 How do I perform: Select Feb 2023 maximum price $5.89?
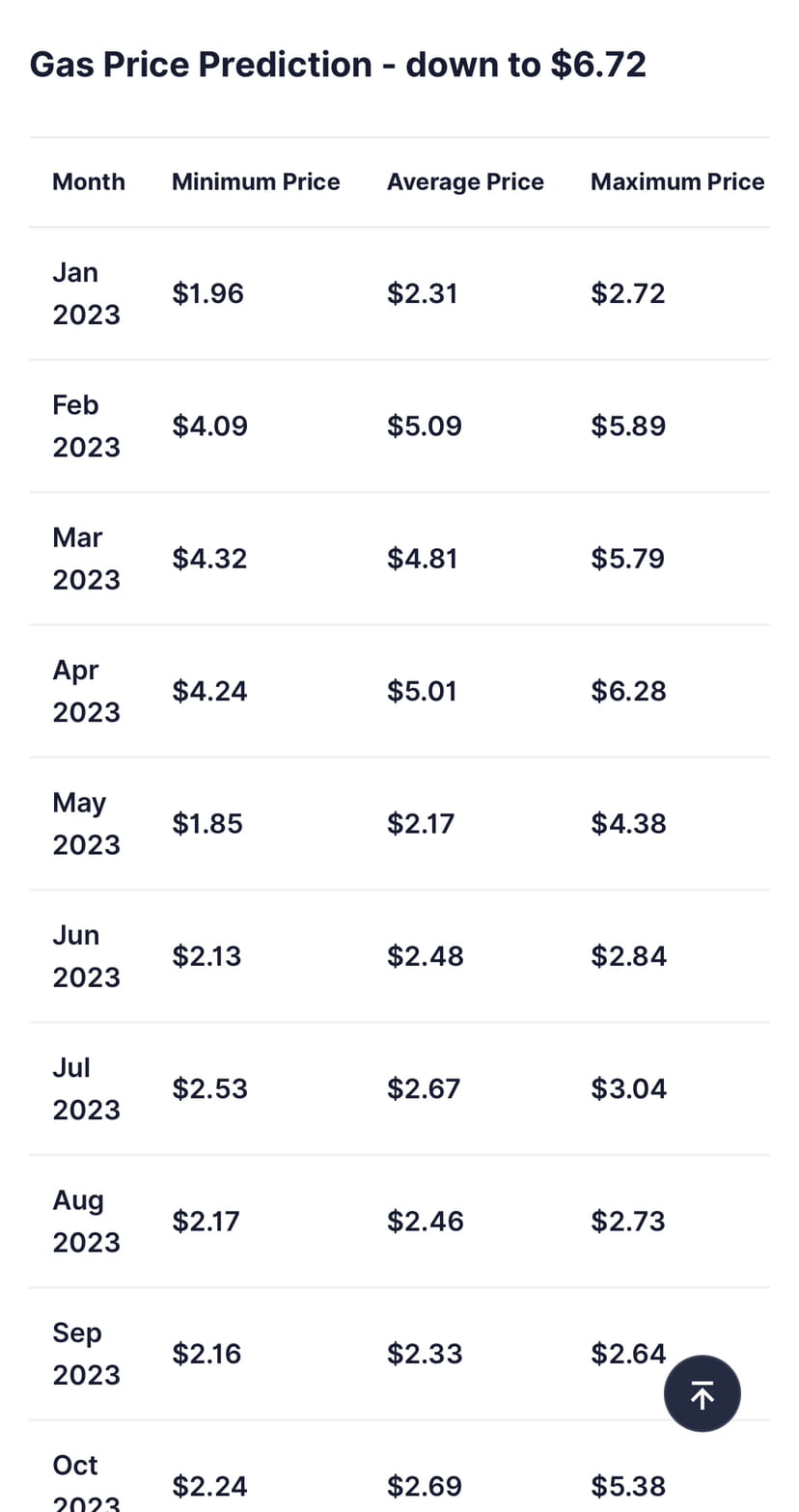pos(628,426)
